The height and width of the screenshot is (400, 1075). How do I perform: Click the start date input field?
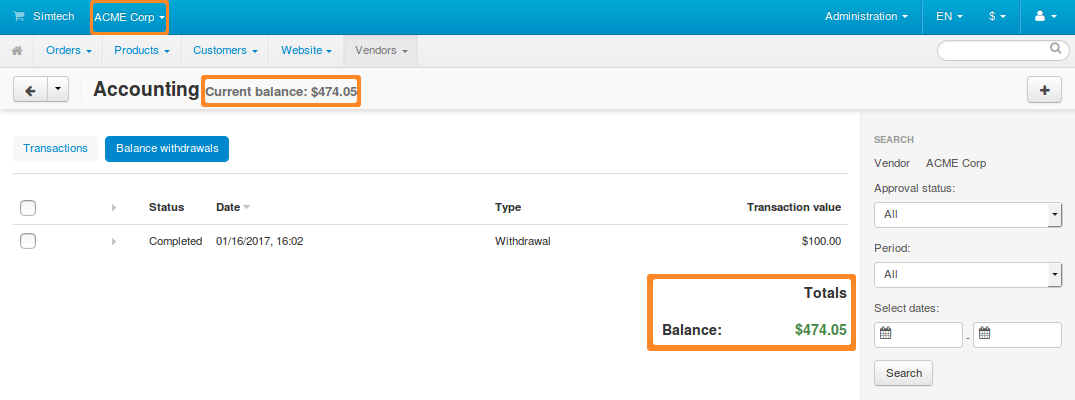[919, 335]
